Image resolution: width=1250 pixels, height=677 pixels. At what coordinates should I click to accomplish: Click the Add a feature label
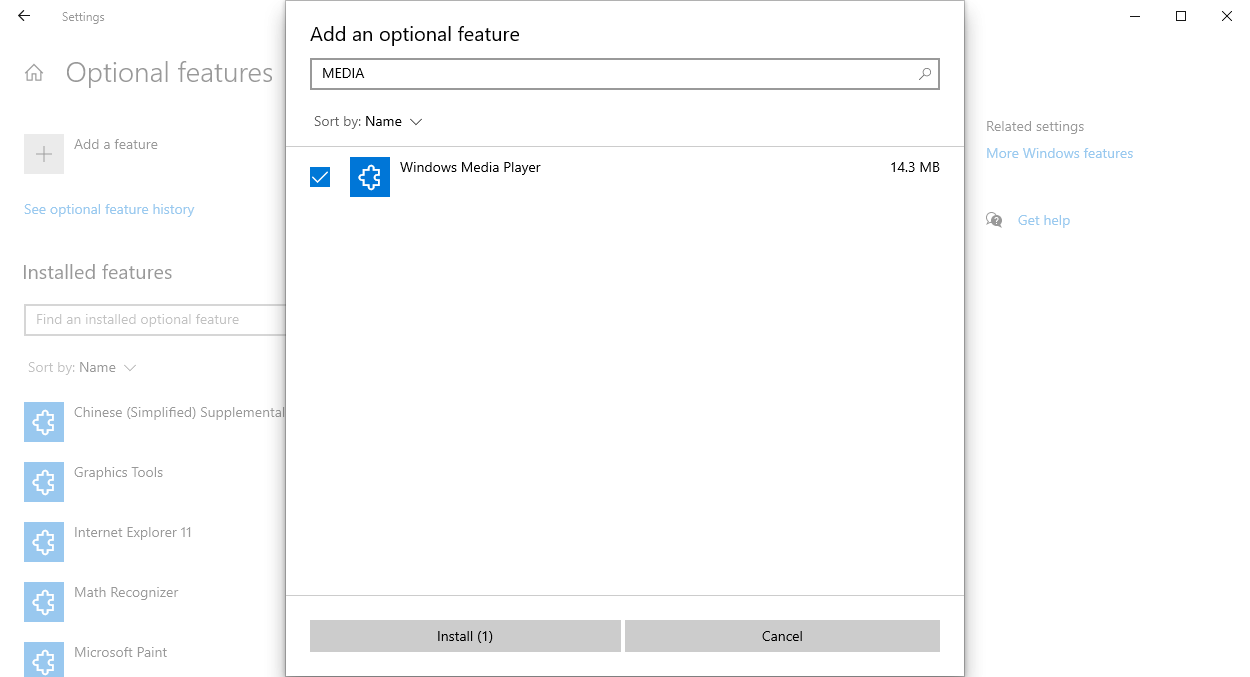116,145
